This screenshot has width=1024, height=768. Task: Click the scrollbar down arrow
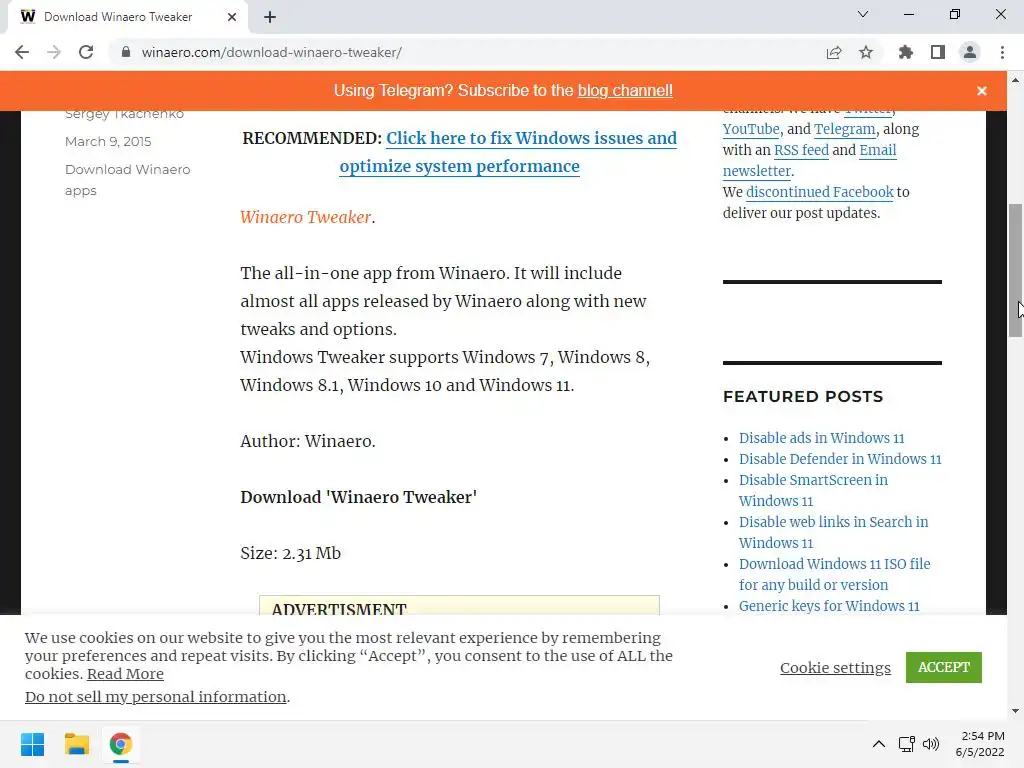[x=1015, y=711]
